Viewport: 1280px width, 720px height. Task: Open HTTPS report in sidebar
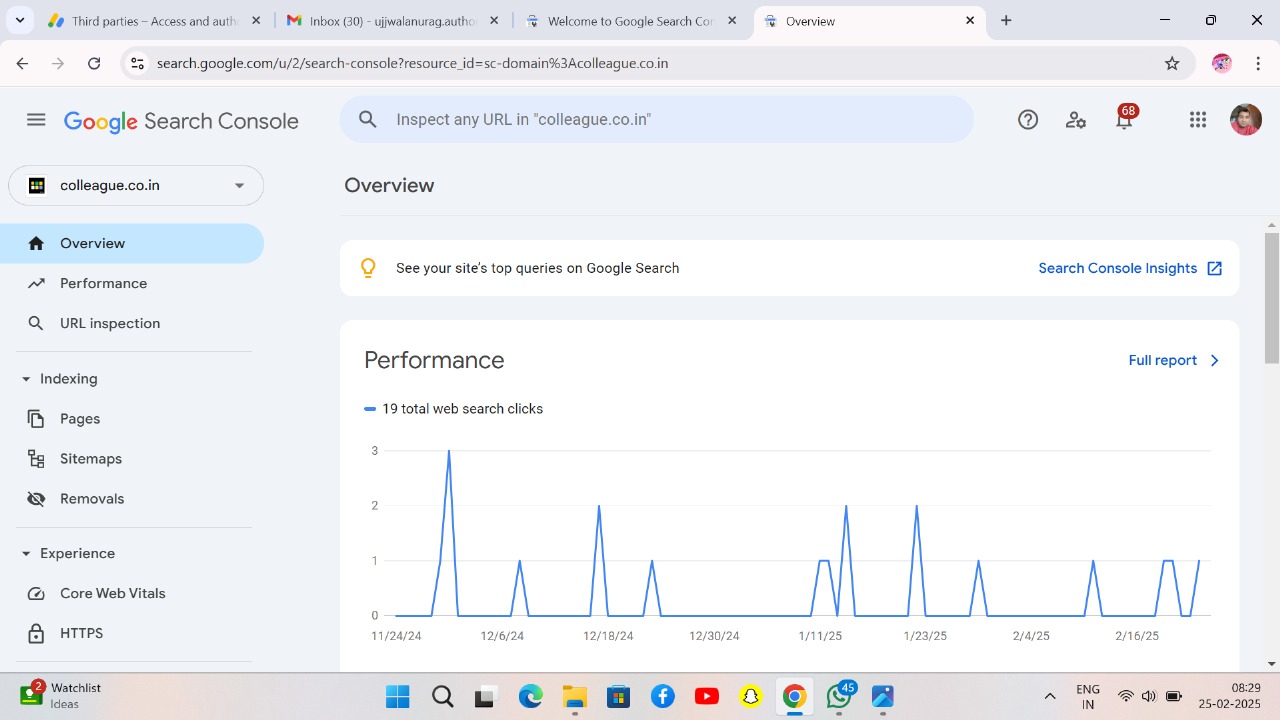(x=132, y=633)
